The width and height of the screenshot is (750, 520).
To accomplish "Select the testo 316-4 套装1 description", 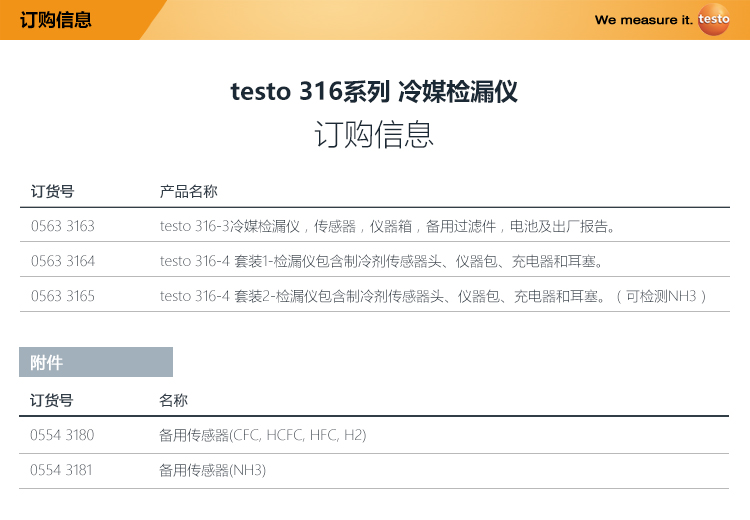I will pos(381,261).
